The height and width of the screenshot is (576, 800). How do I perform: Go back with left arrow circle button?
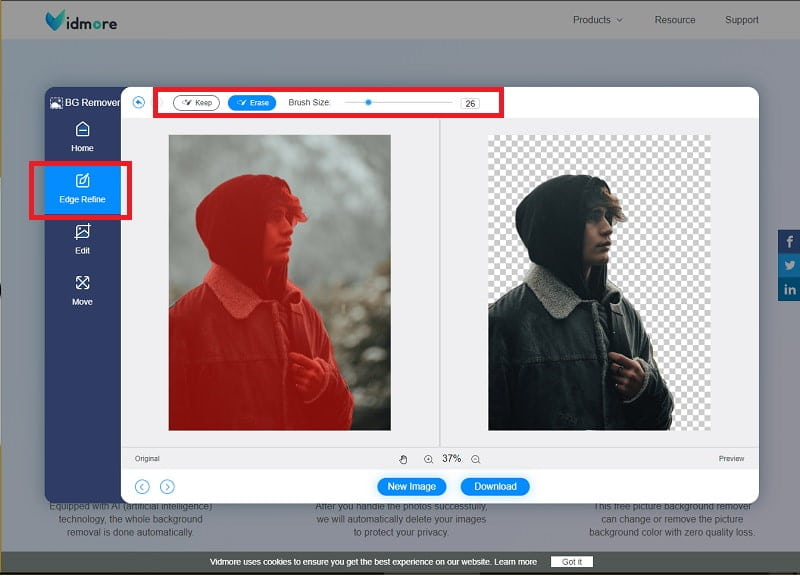[x=142, y=487]
